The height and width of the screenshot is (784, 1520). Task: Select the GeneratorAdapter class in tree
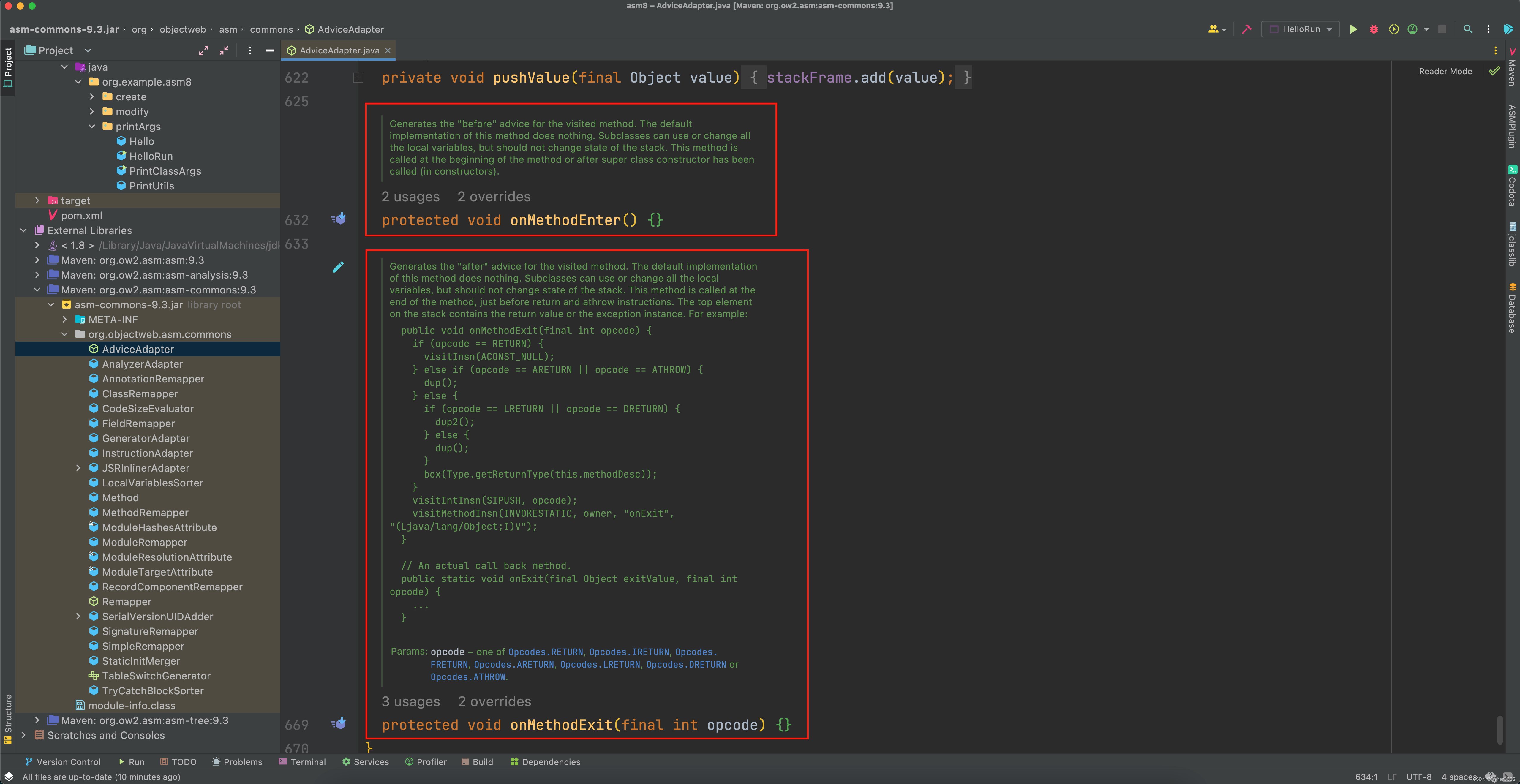pos(146,438)
